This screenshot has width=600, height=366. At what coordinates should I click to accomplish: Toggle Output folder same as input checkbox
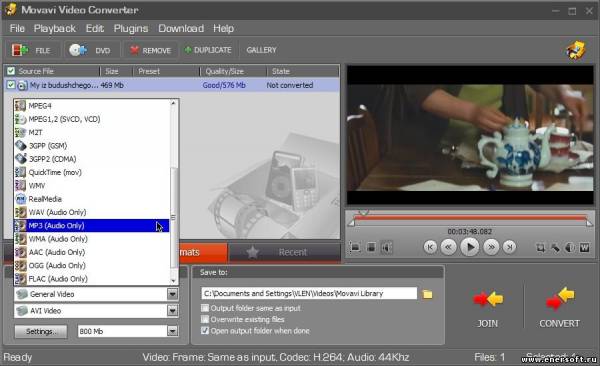(x=205, y=308)
